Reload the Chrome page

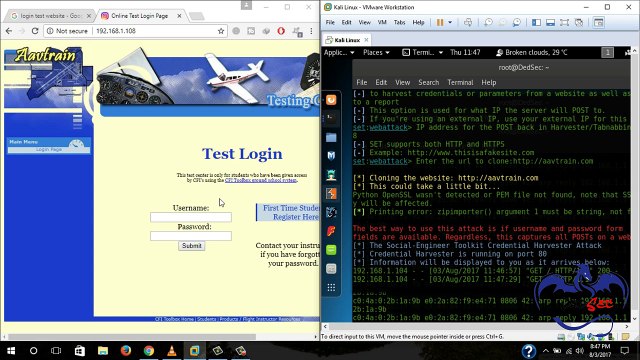35,31
